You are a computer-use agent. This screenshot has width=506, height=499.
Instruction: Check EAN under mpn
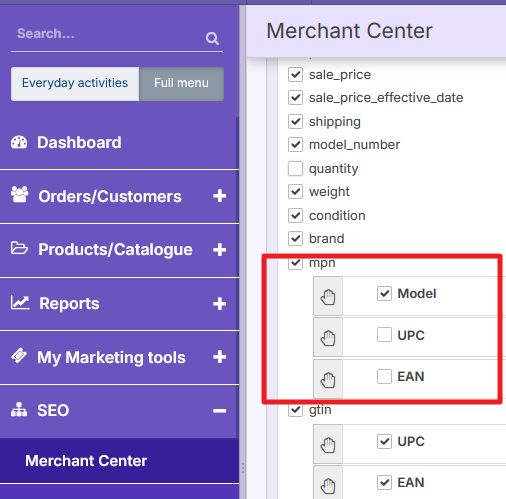[x=384, y=377]
